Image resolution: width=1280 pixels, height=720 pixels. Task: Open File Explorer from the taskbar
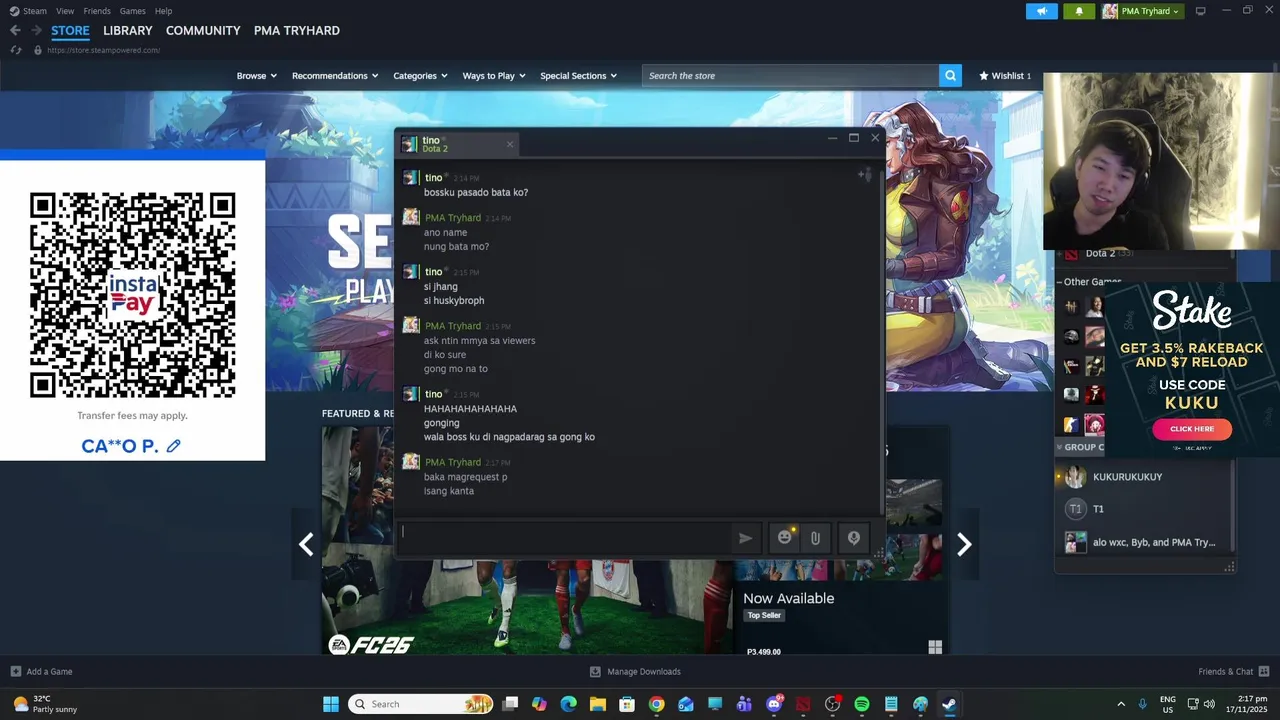[x=597, y=704]
